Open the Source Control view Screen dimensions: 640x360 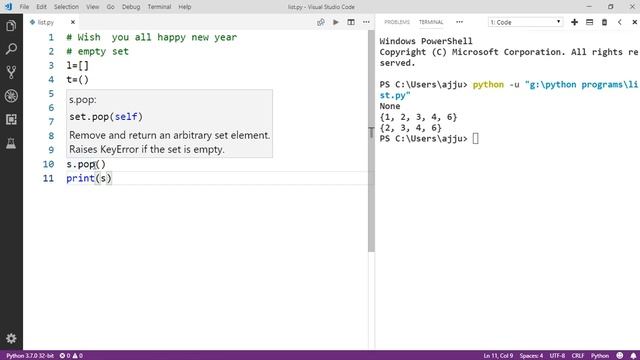pyautogui.click(x=11, y=72)
